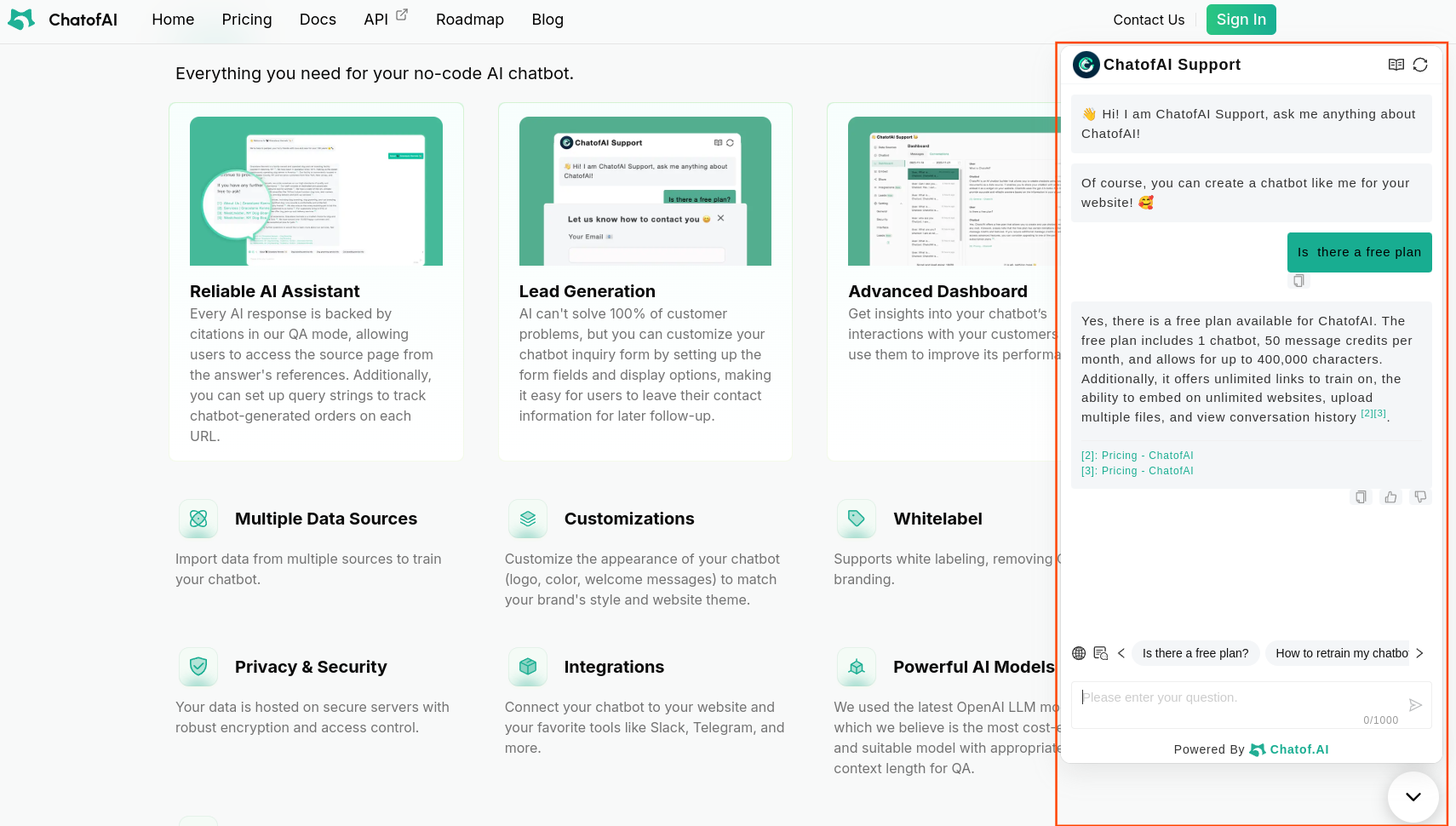The image size is (1456, 826).
Task: Click the 'Is there a free plan' user message
Action: 1359,252
